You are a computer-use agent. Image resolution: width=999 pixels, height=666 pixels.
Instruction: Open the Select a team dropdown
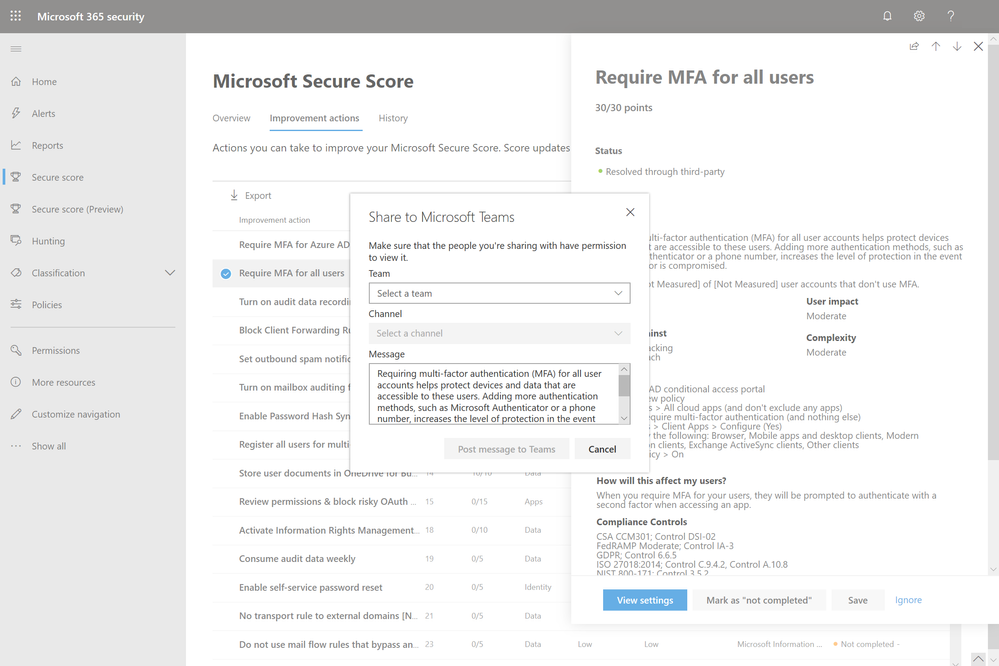(x=500, y=293)
